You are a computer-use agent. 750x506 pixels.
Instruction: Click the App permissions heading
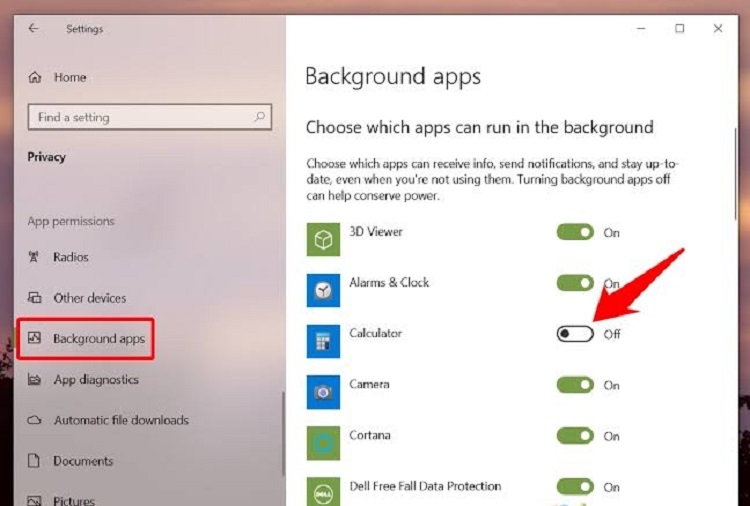pos(71,221)
